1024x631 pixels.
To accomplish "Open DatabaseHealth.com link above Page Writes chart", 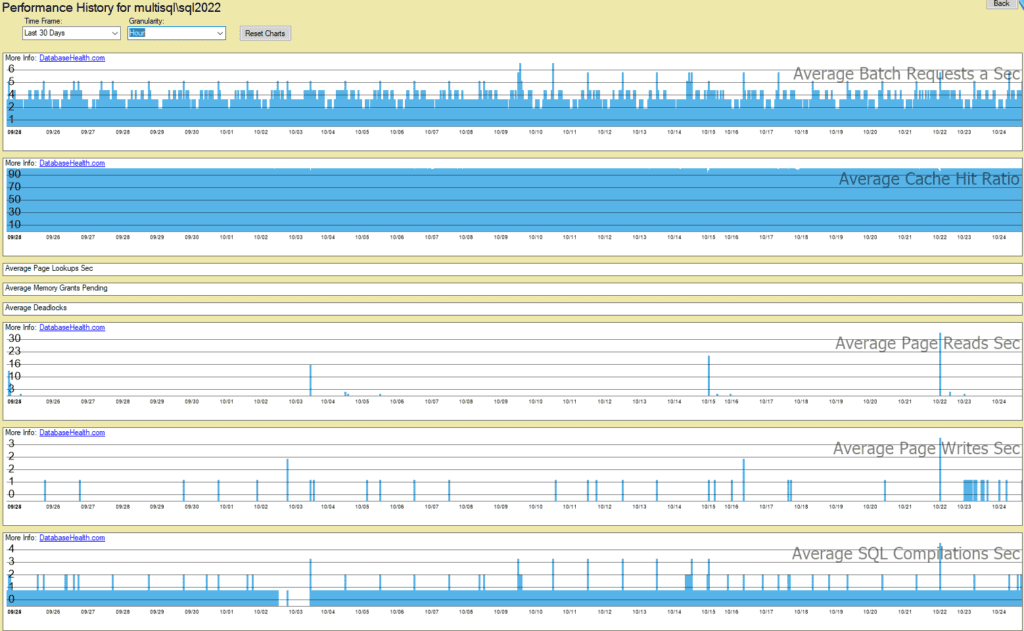I will pos(72,432).
